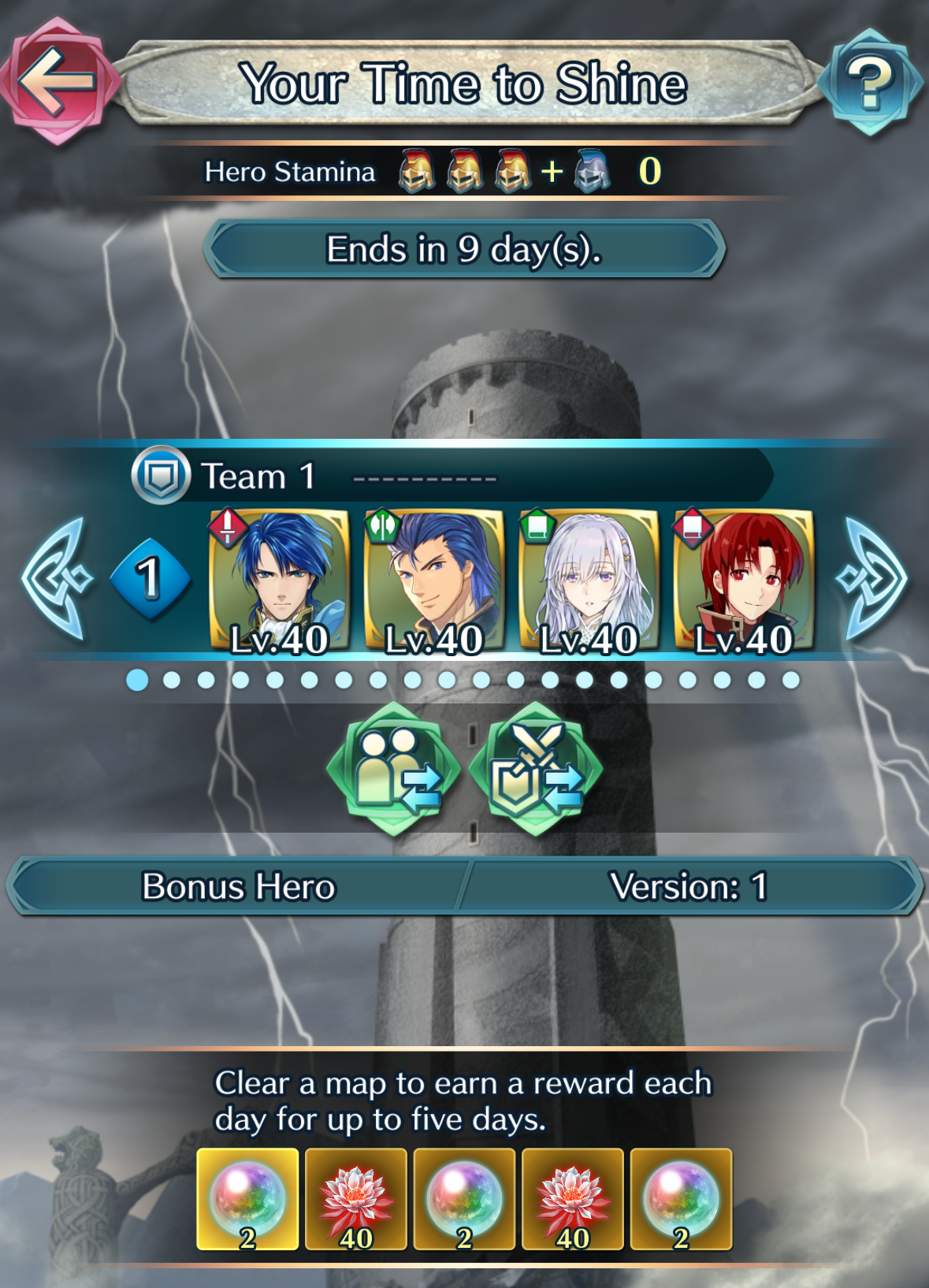
Task: Tap the swap equipment sword and shield icon
Action: coord(536,769)
